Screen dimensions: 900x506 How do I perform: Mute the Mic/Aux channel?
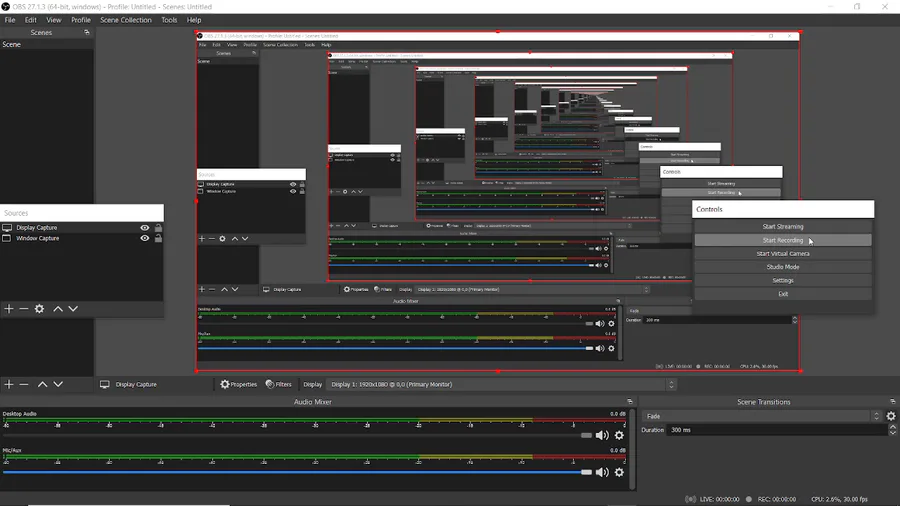point(602,472)
